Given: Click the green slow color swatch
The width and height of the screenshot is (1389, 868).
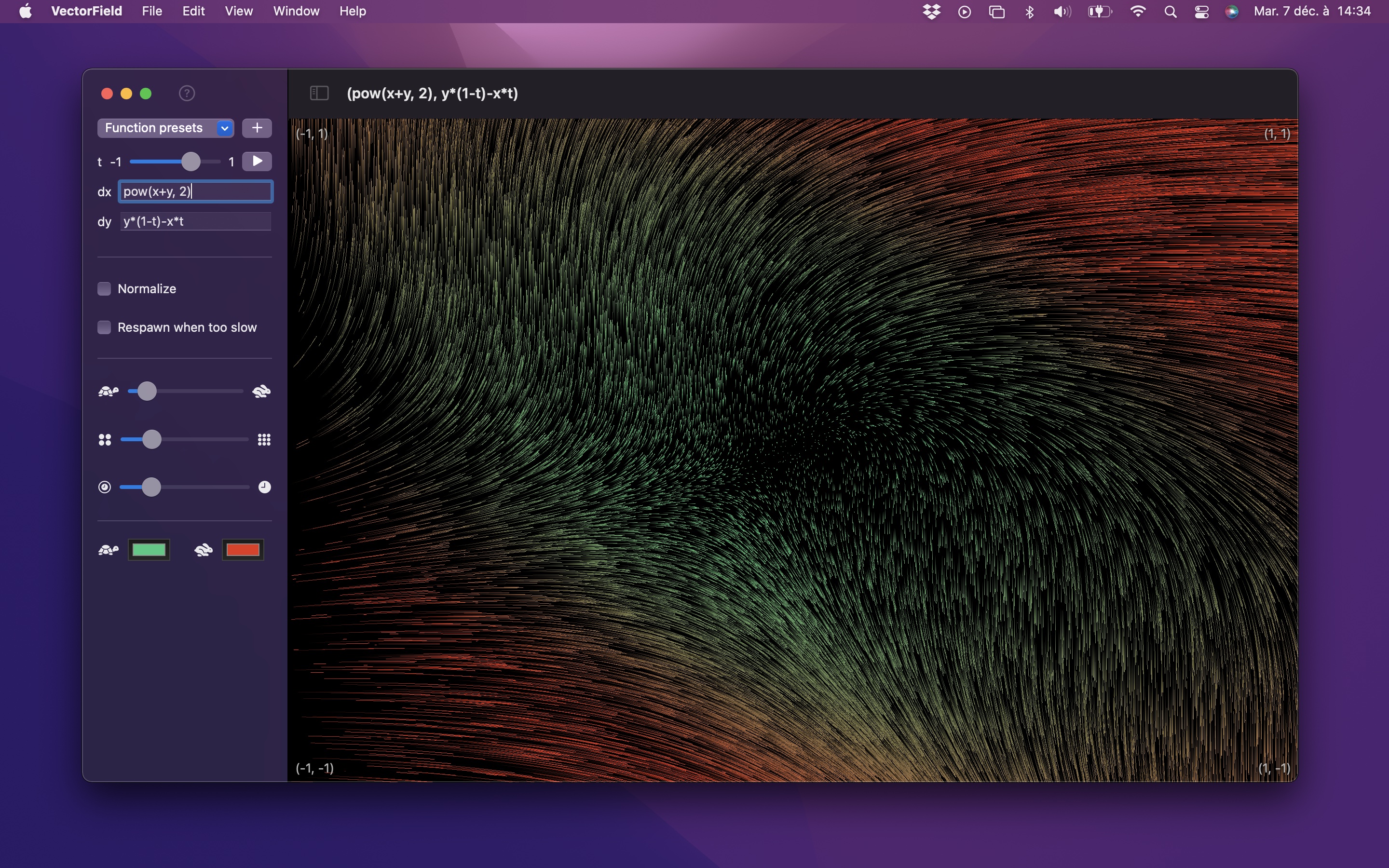Looking at the screenshot, I should click(x=149, y=550).
